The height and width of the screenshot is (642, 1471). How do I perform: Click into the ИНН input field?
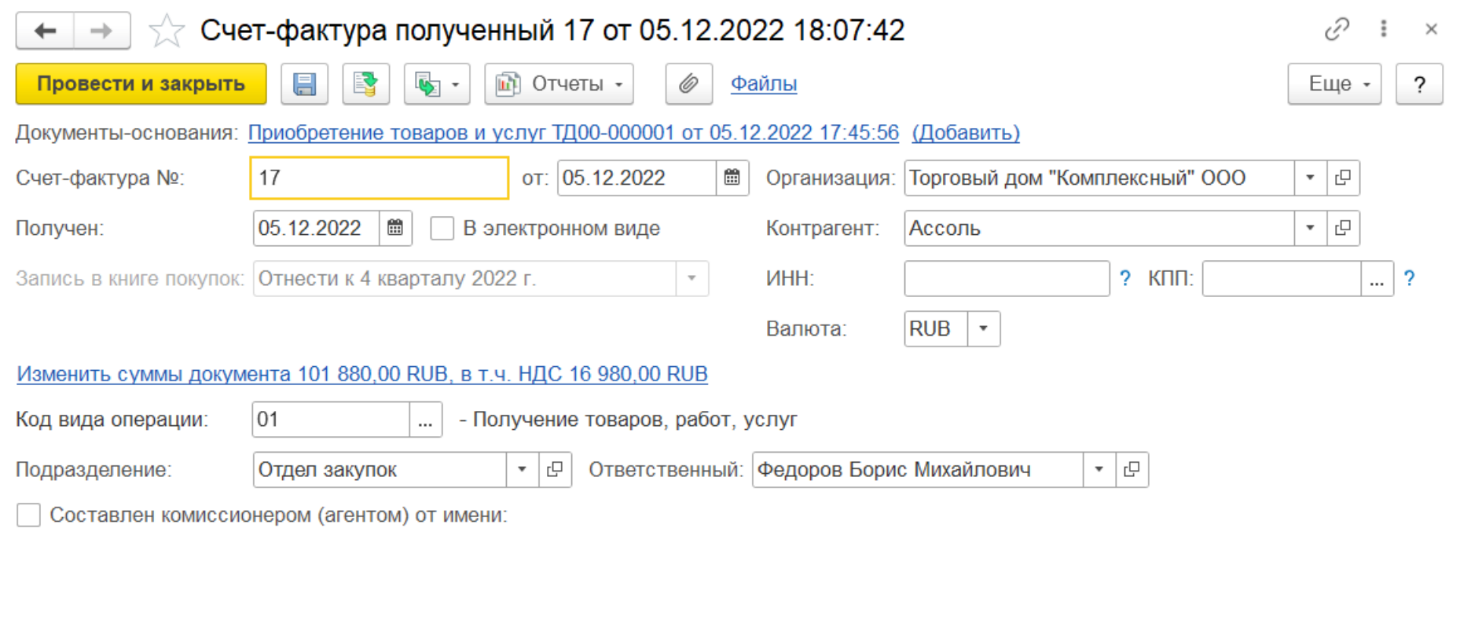[x=1006, y=279]
